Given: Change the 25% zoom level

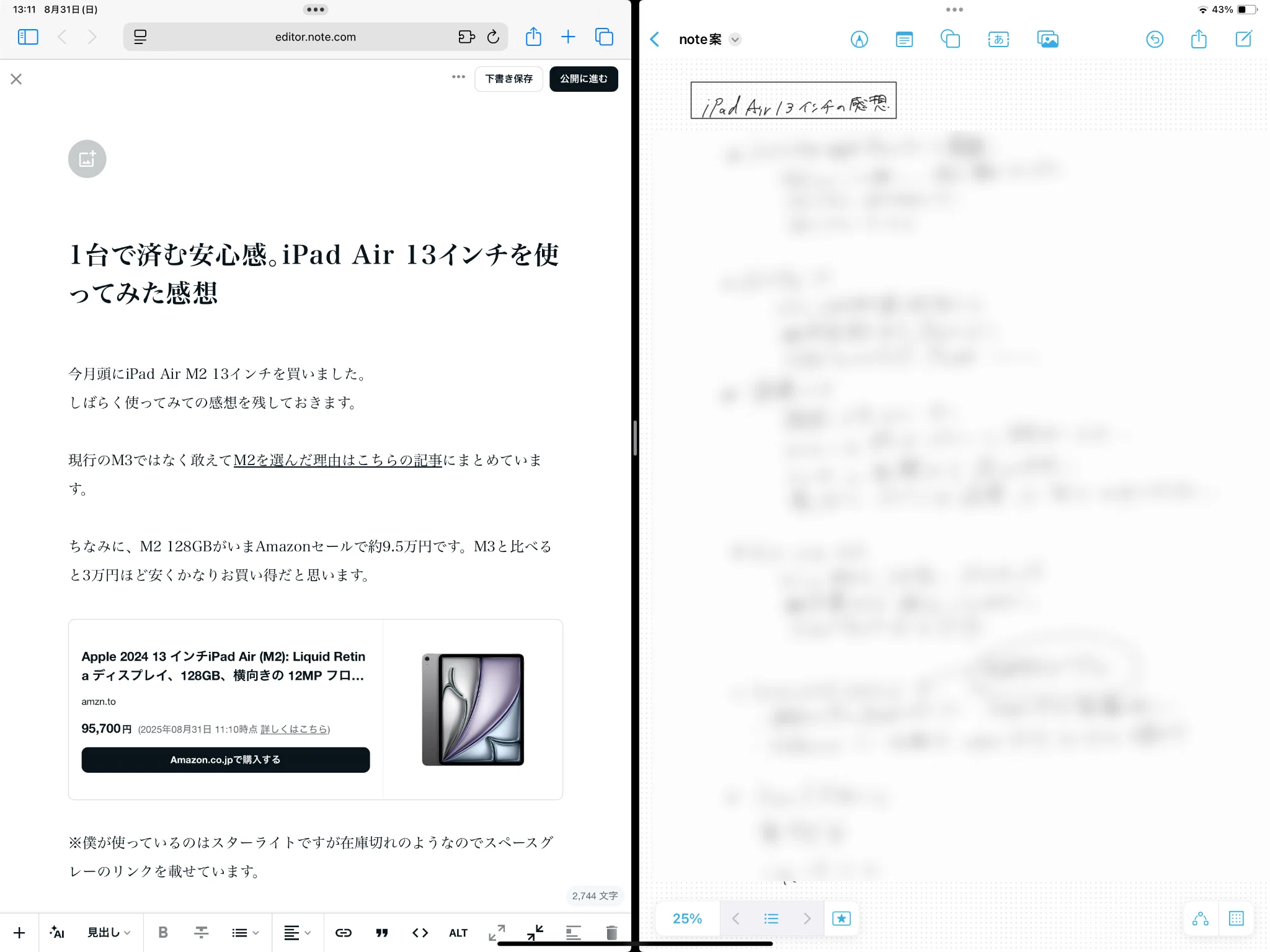Looking at the screenshot, I should coord(687,919).
